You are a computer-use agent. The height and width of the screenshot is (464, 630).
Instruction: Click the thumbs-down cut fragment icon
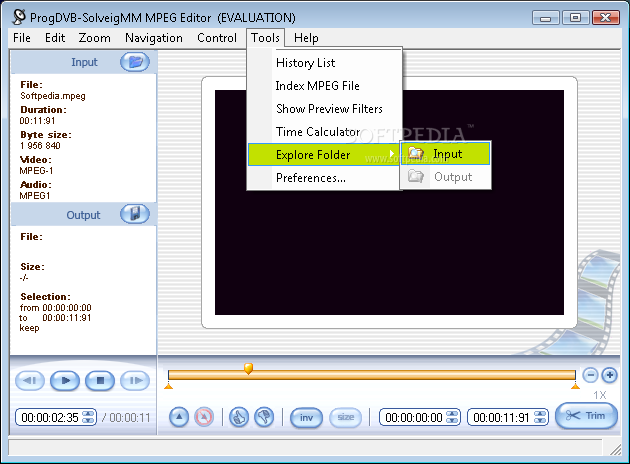(x=264, y=417)
